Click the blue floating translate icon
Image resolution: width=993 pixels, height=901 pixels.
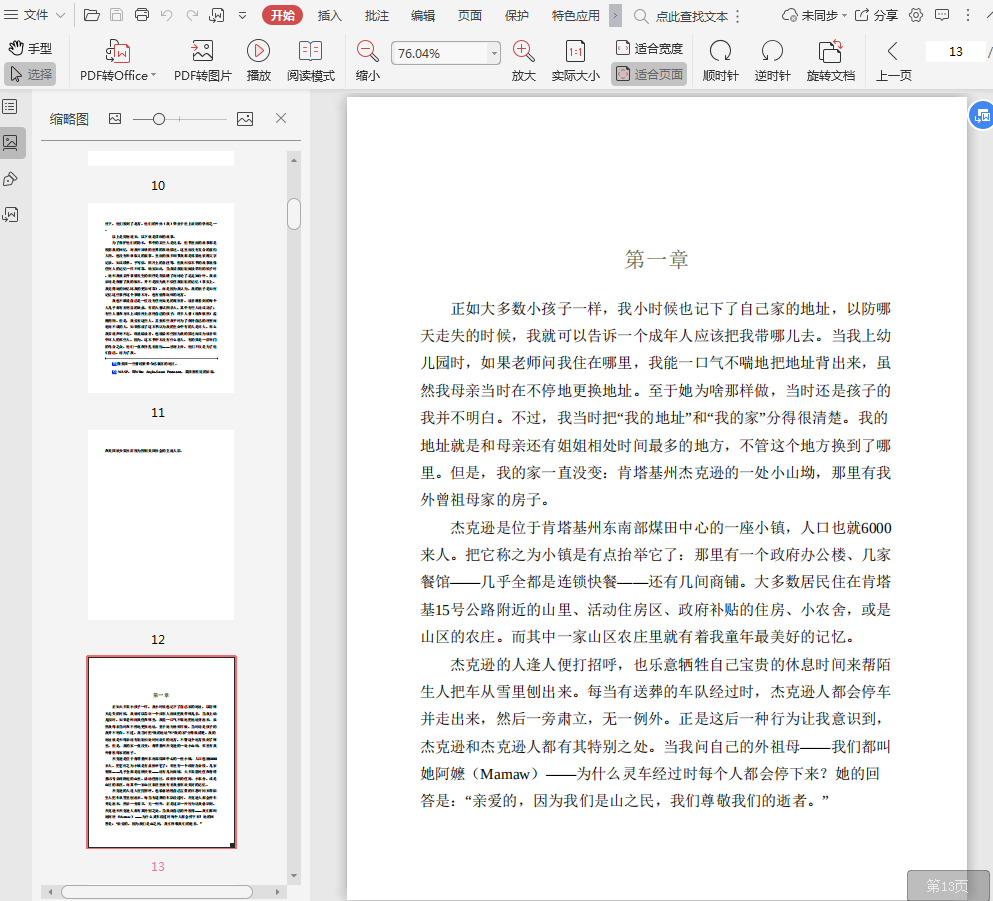click(x=982, y=115)
